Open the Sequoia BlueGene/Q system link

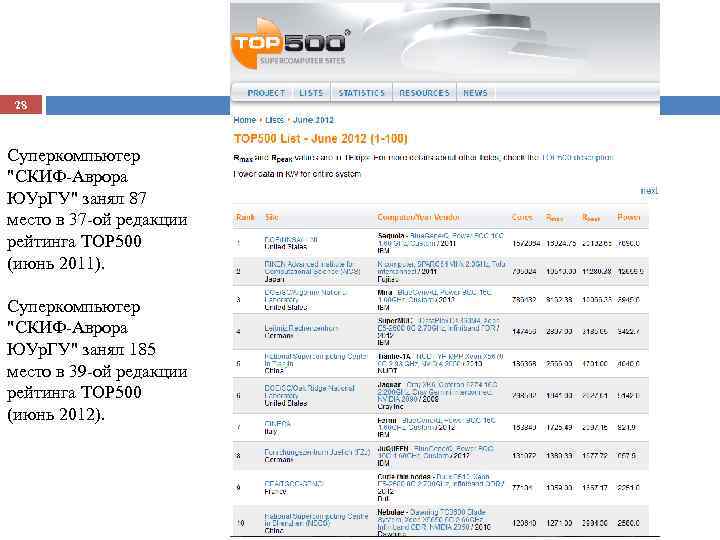(441, 239)
